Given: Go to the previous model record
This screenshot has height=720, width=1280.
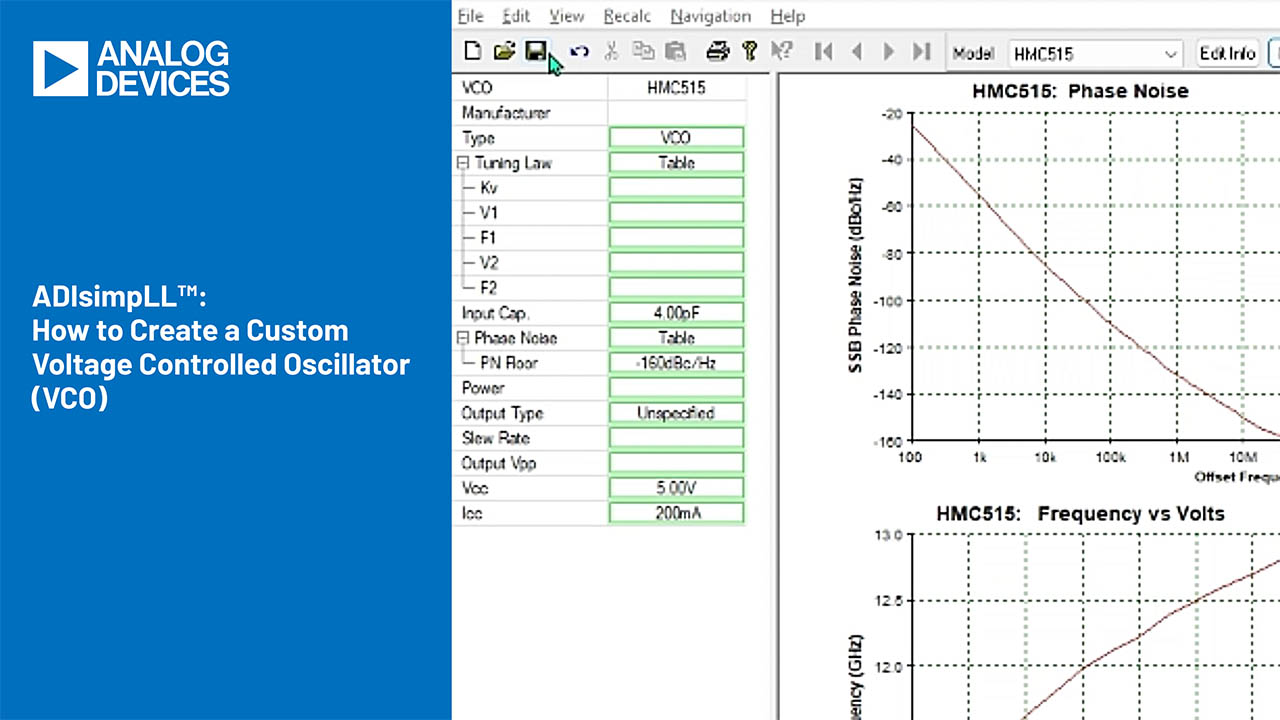Looking at the screenshot, I should (856, 52).
